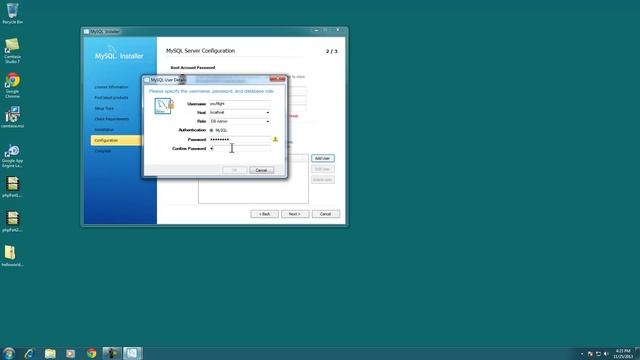Click Cancel in MySQL User Details dialog
Screen dimensions: 640x360
pyautogui.click(x=261, y=170)
